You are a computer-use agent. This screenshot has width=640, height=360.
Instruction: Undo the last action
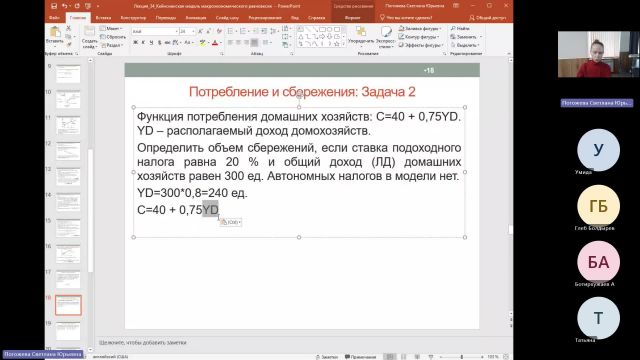click(x=65, y=6)
